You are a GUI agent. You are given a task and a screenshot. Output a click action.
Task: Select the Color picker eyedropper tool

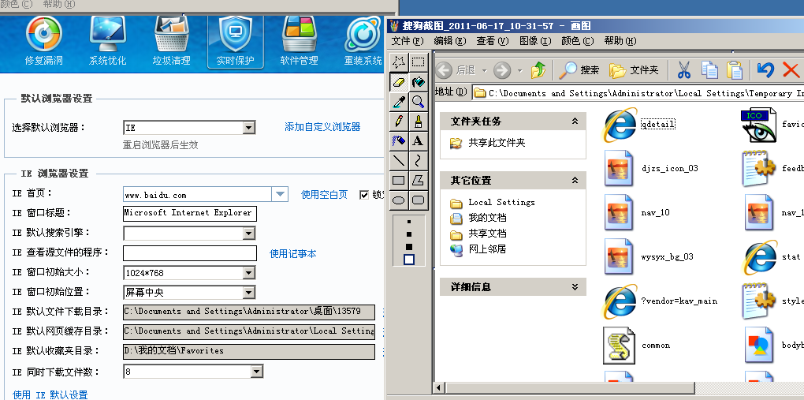pyautogui.click(x=399, y=101)
